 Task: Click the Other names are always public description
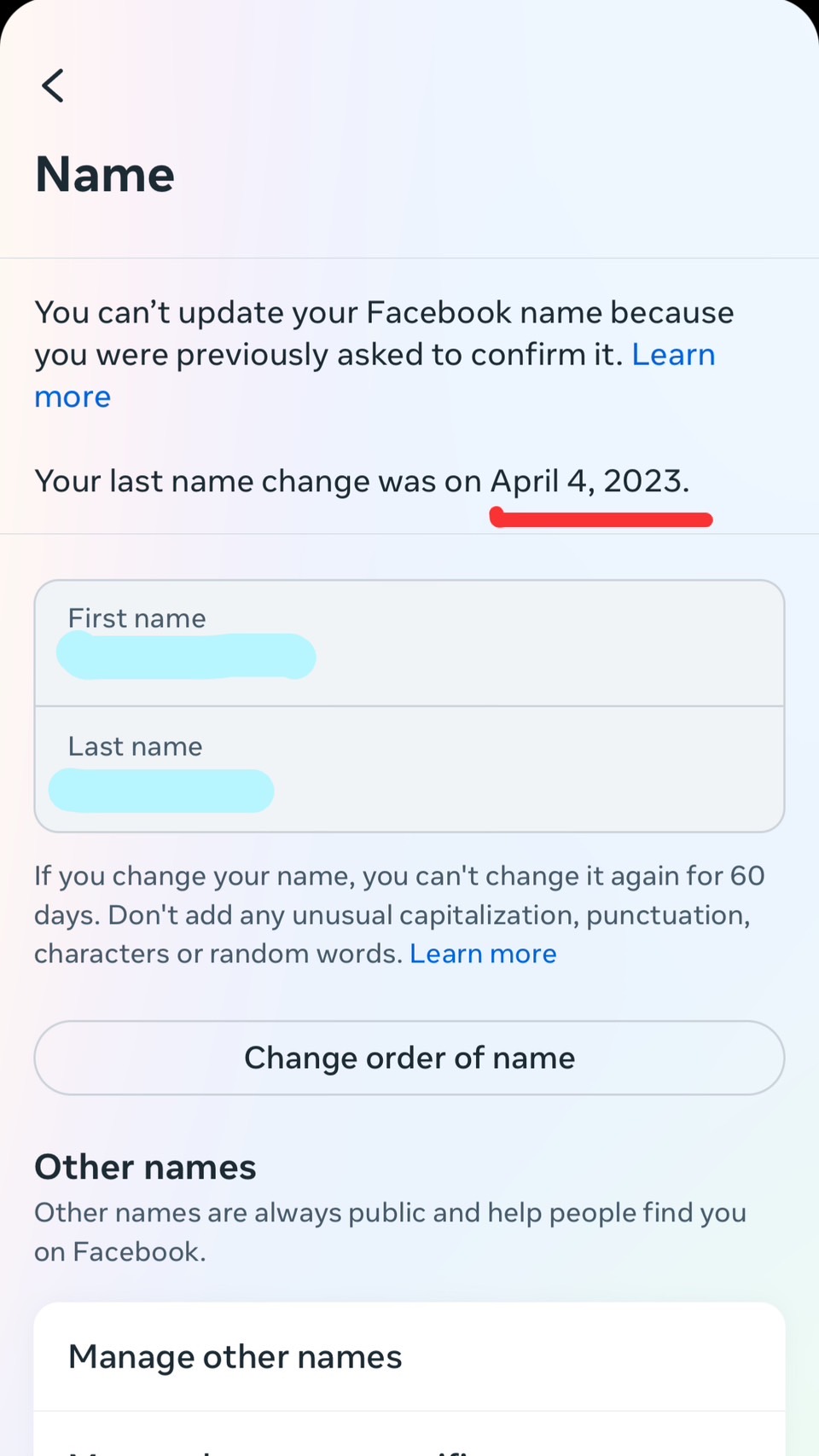(390, 1232)
